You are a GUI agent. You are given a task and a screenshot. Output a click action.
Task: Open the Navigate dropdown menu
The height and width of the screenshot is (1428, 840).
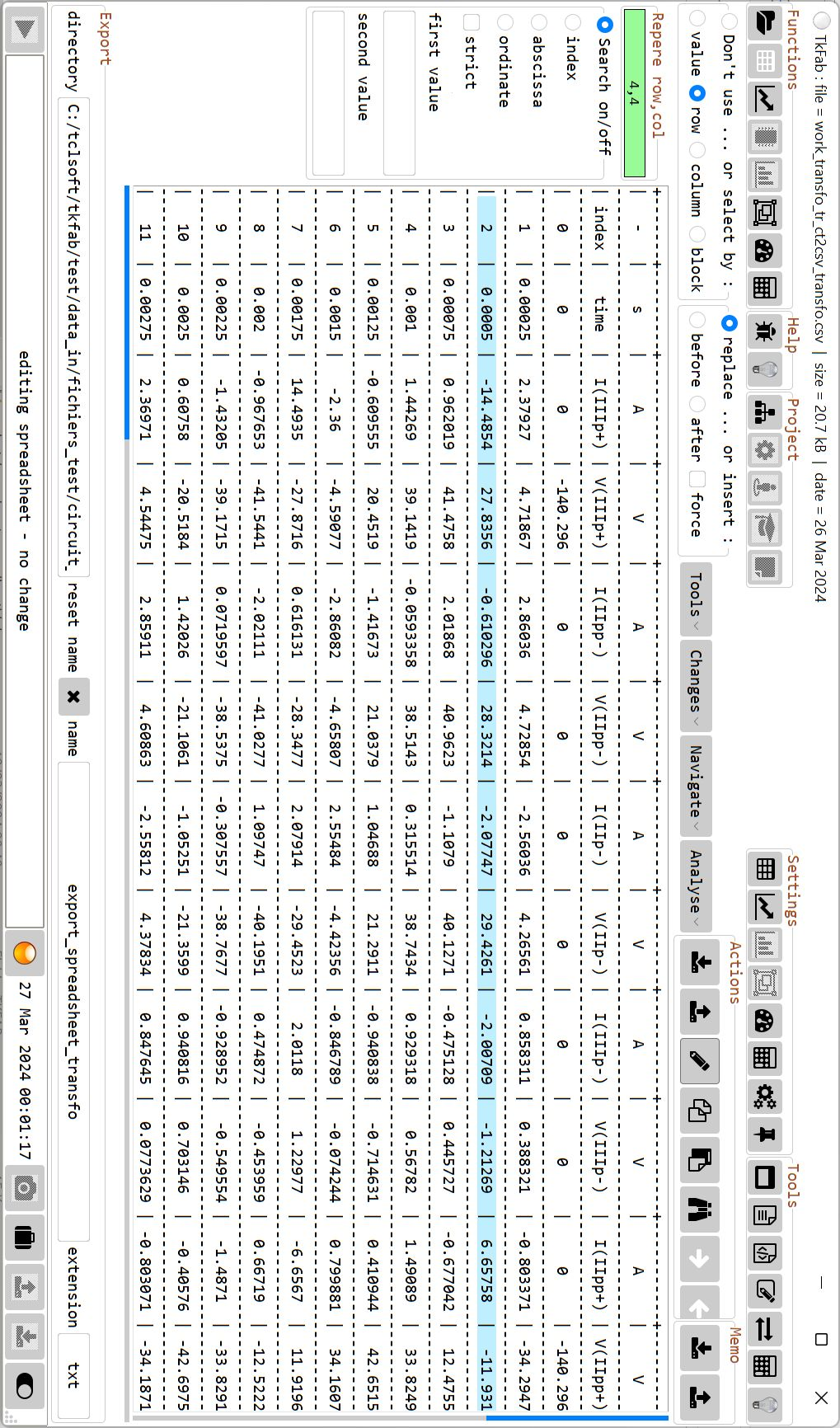[696, 787]
